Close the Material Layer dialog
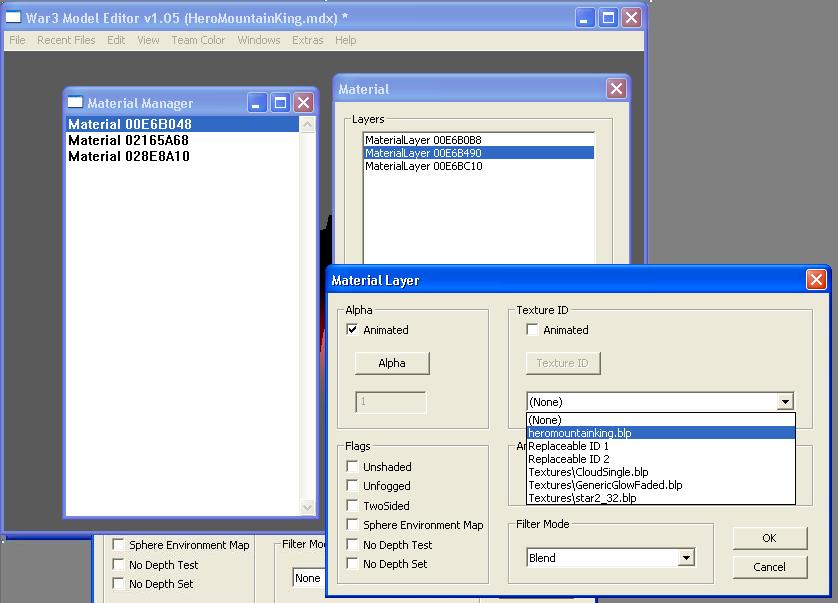 click(x=816, y=280)
